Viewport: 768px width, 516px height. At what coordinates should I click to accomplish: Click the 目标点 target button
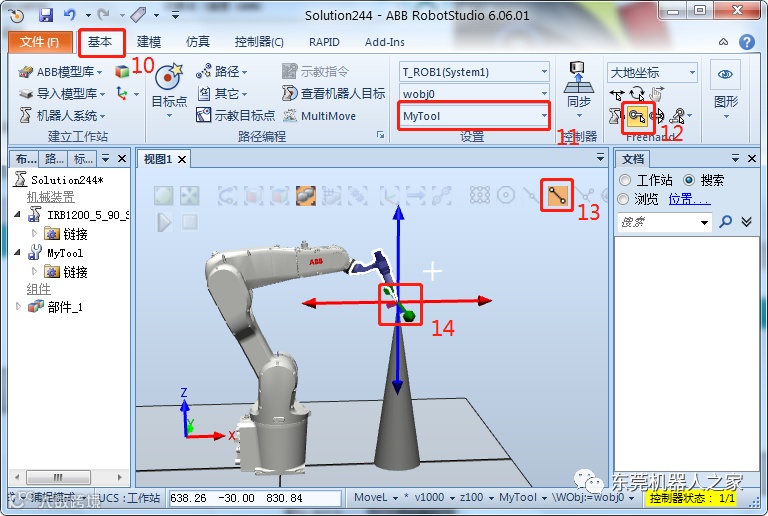(169, 91)
